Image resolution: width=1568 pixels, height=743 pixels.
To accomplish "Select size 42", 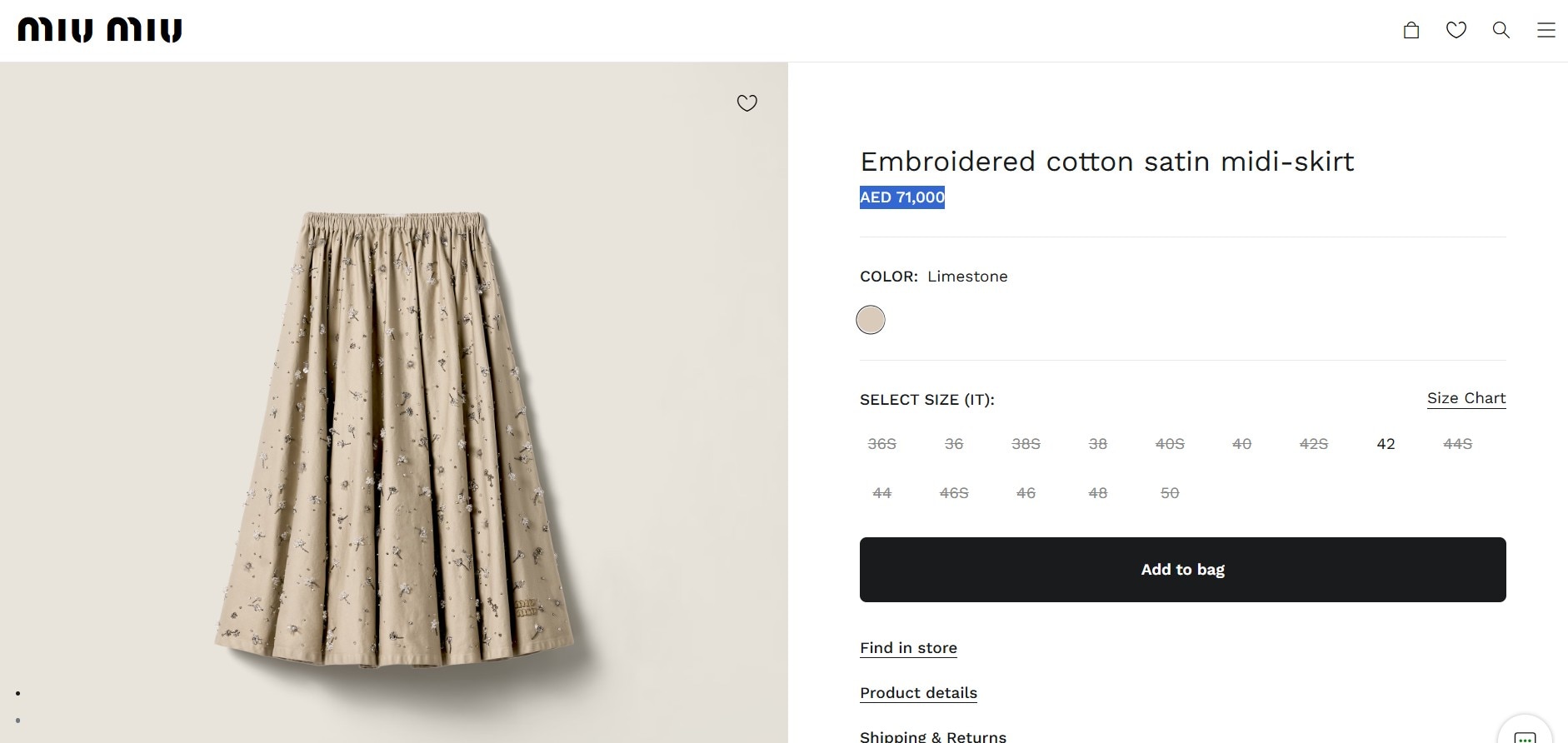I will 1386,444.
